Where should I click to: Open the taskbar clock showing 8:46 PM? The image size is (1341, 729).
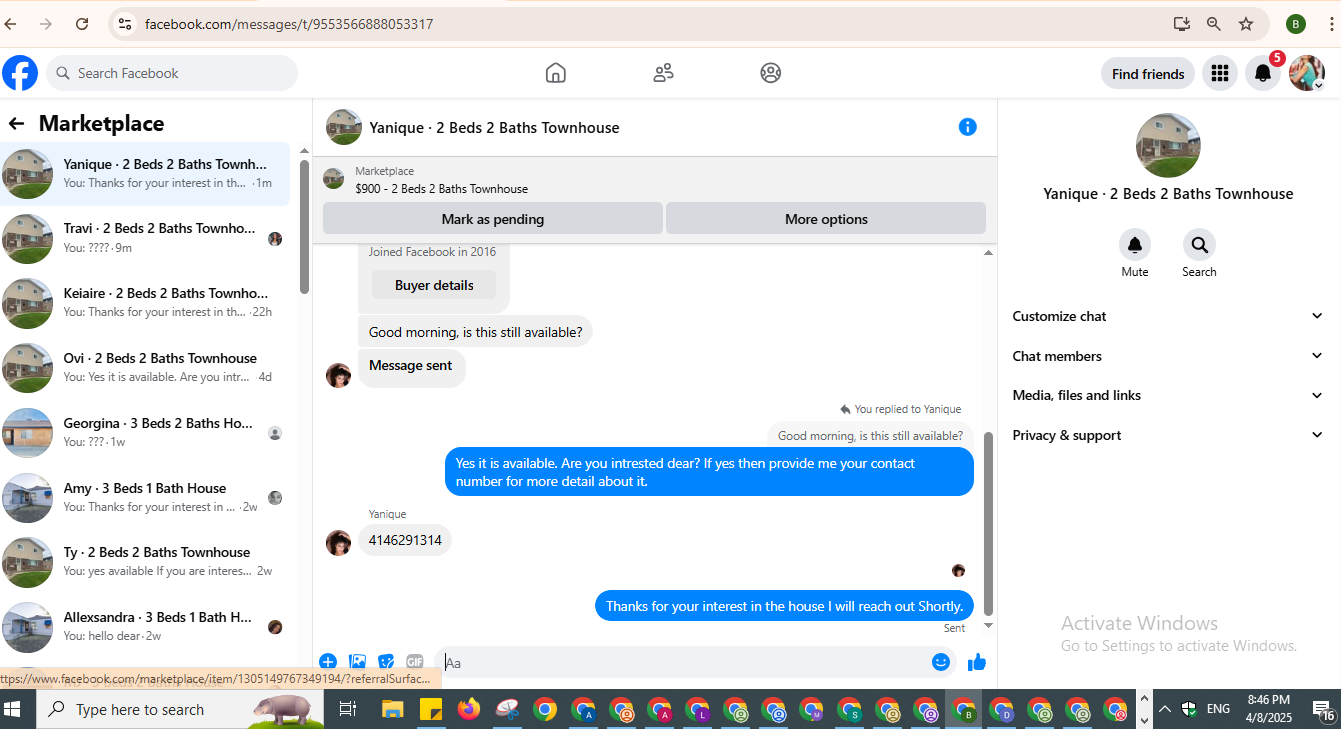1269,709
